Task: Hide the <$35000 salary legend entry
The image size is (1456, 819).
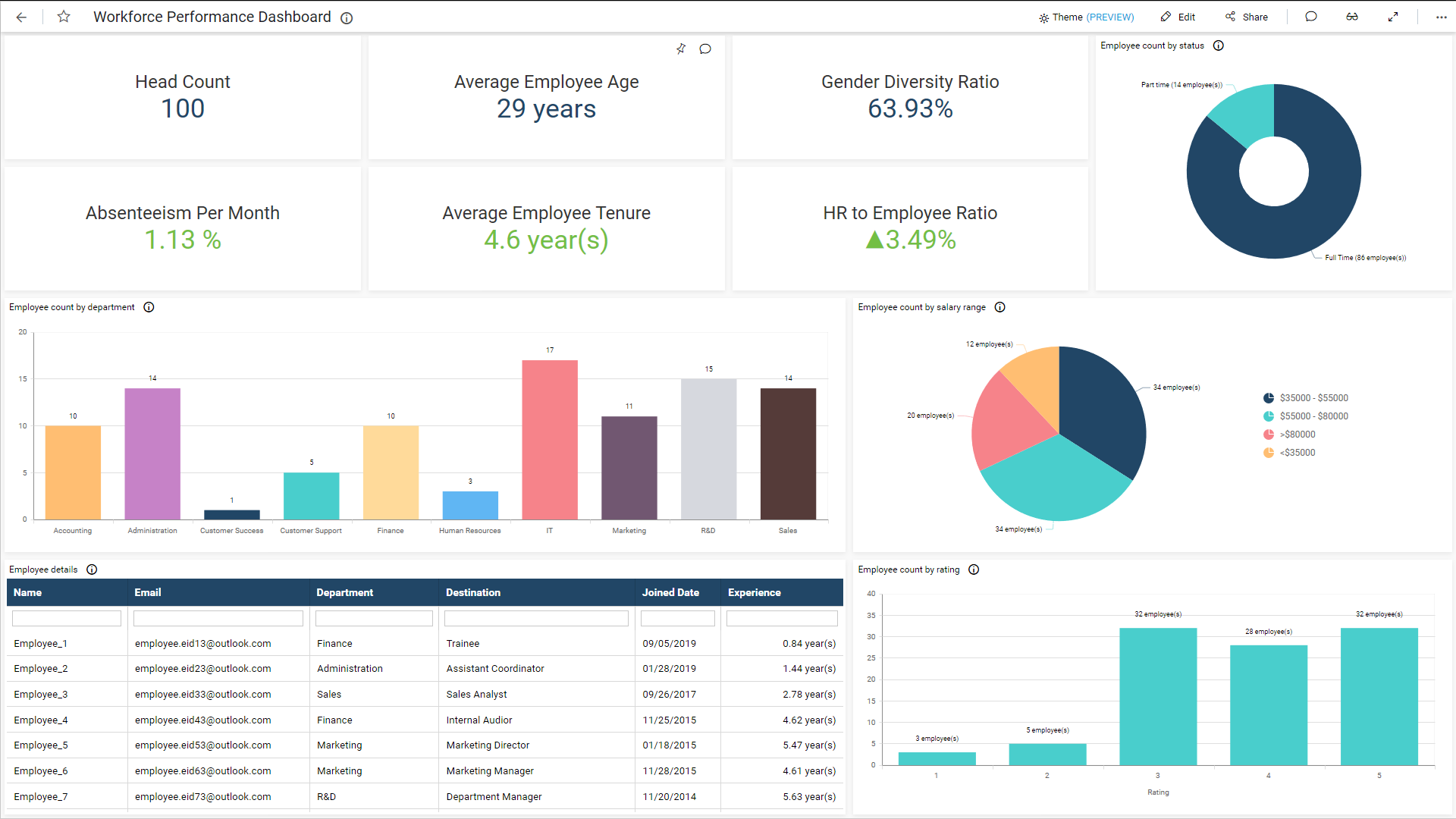Action: [1298, 452]
